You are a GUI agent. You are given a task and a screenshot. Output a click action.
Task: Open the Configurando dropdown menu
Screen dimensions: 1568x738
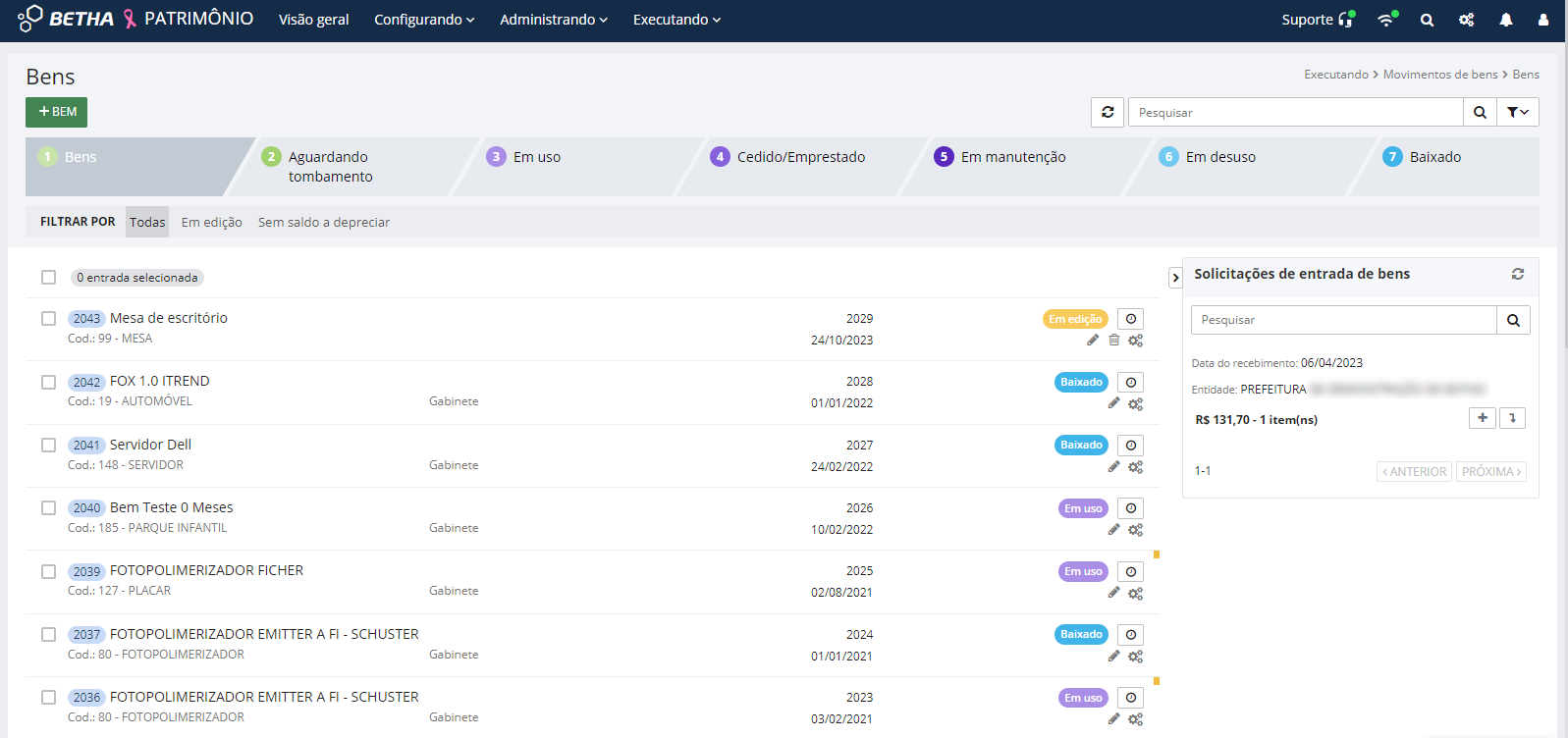[x=424, y=20]
